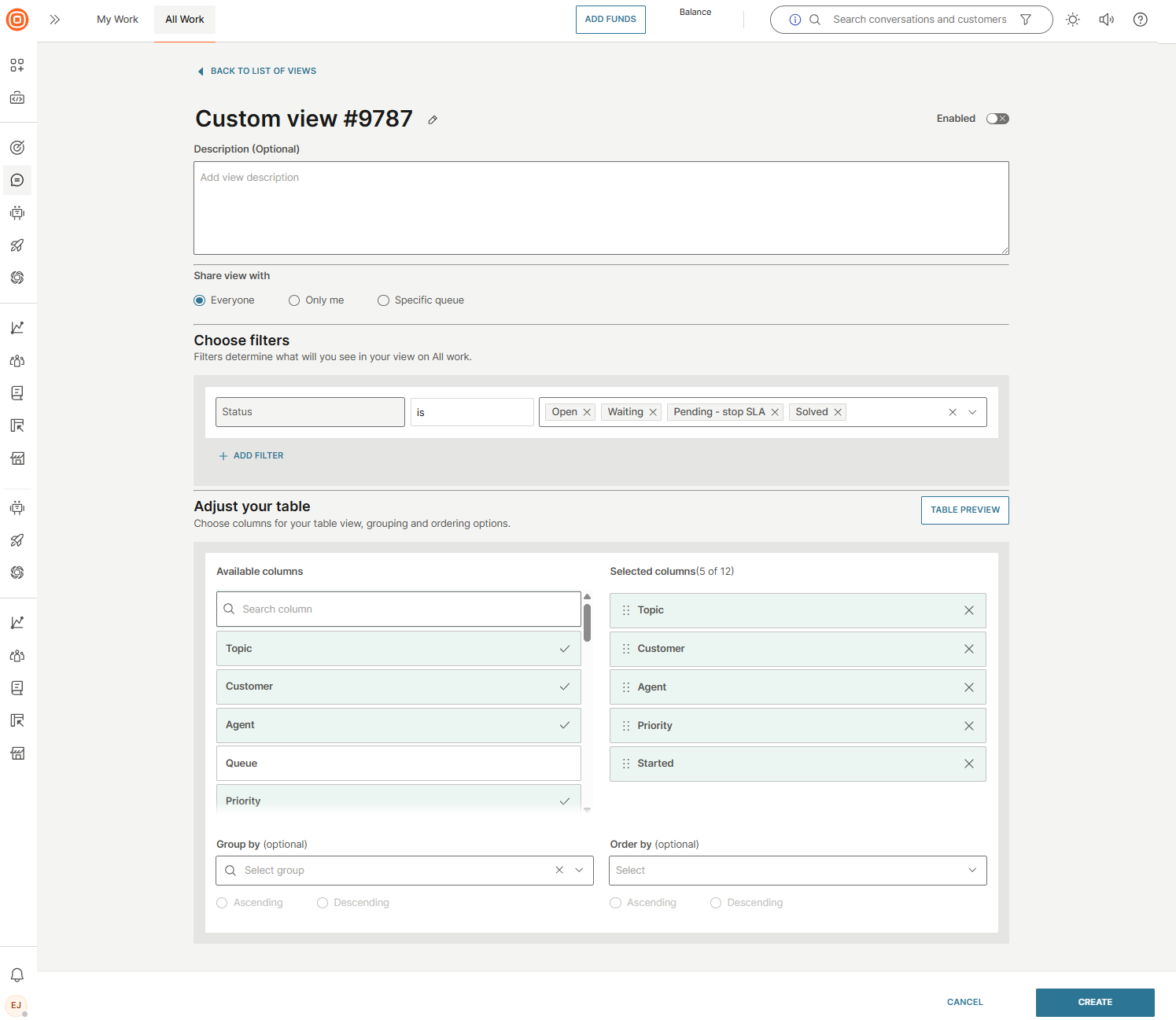Expand the Group by select dropdown
Viewport: 1176px width, 1020px height.
tap(579, 871)
